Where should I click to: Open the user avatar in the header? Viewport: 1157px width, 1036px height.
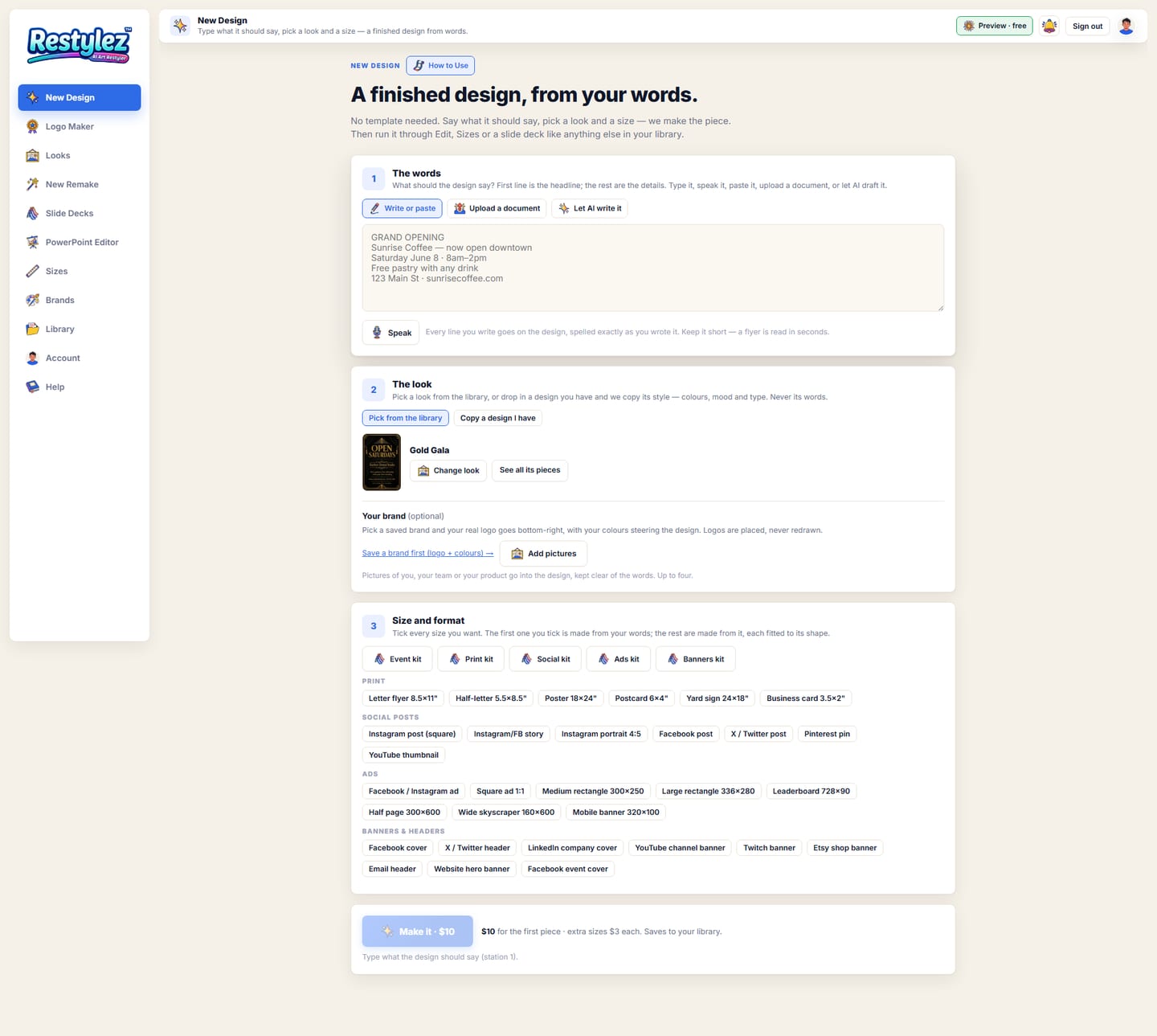1126,26
